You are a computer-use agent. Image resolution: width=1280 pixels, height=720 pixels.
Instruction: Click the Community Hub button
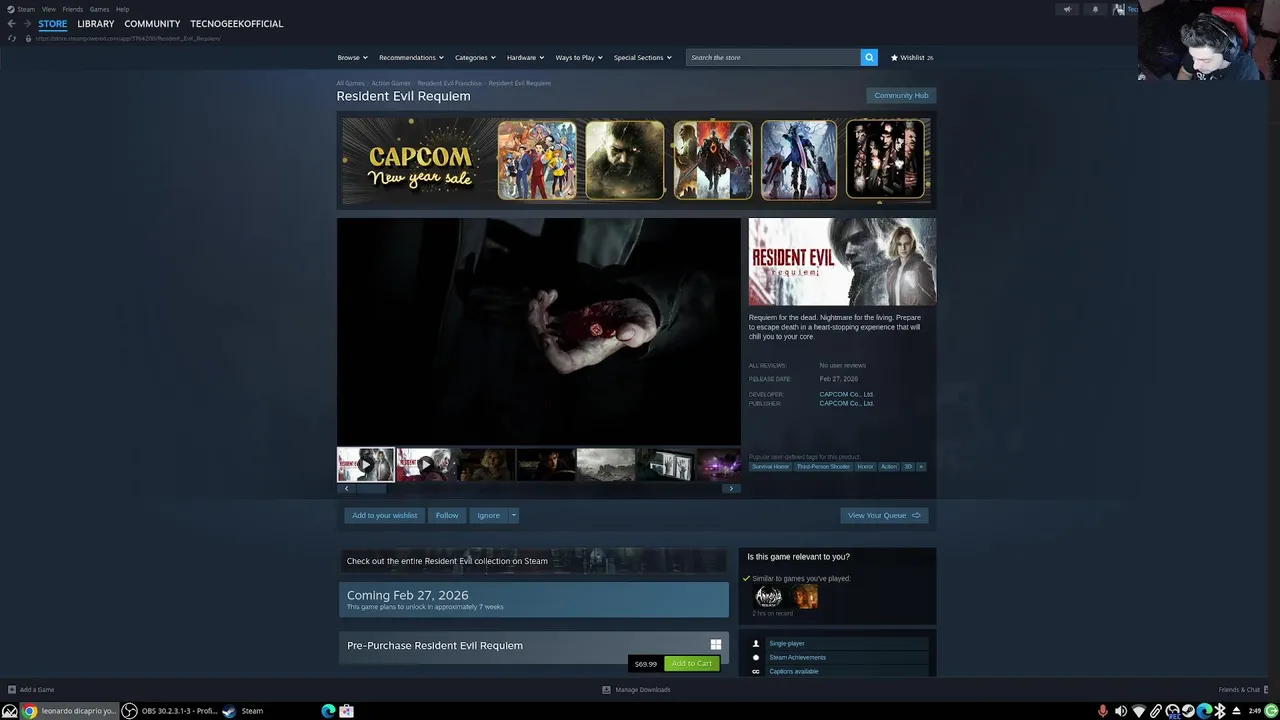[901, 95]
